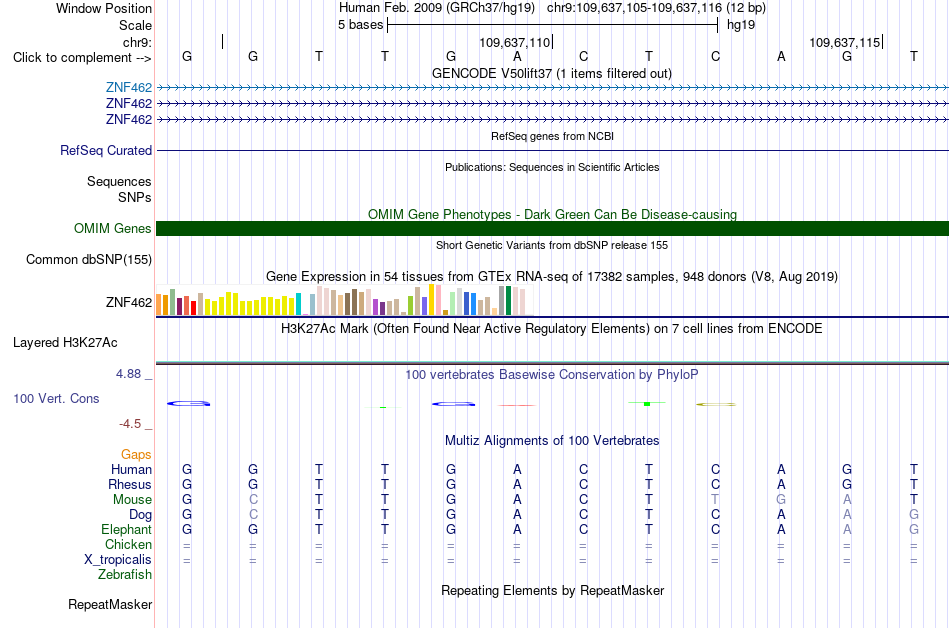Viewport: 950px width, 628px height.
Task: Click 'Publications: Sequences in Scientific Articles' title
Action: (x=552, y=167)
